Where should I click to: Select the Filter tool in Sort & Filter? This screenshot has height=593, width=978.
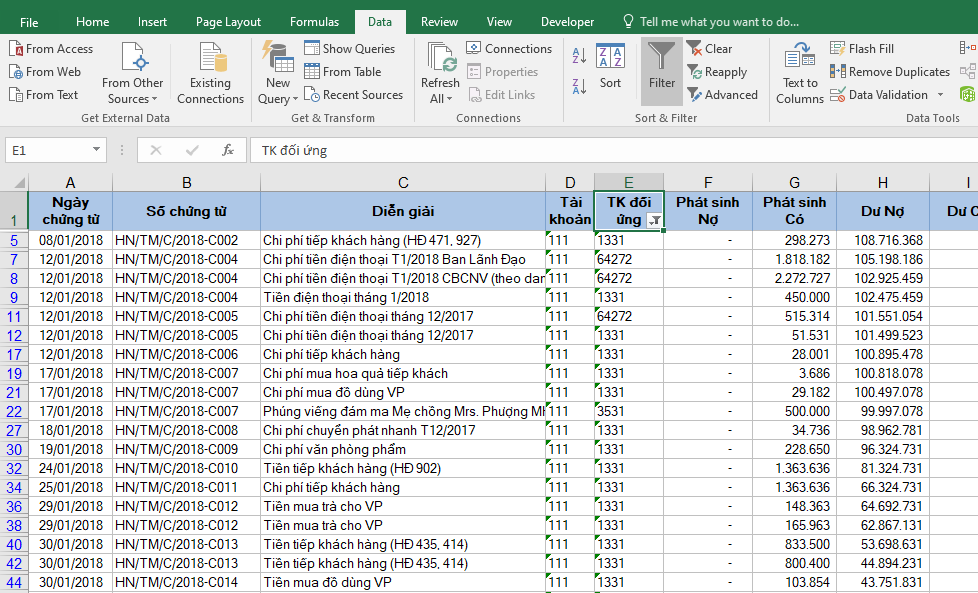(x=660, y=70)
